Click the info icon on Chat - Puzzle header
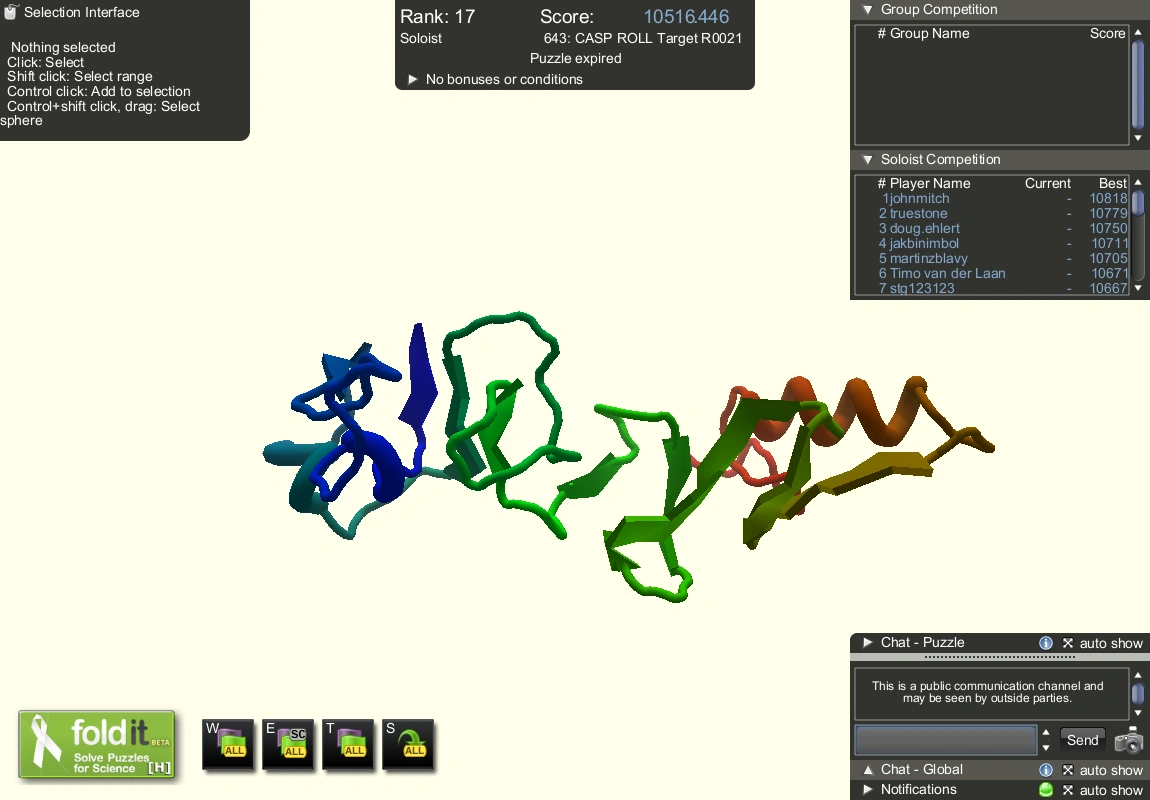1150x800 pixels. click(1046, 643)
